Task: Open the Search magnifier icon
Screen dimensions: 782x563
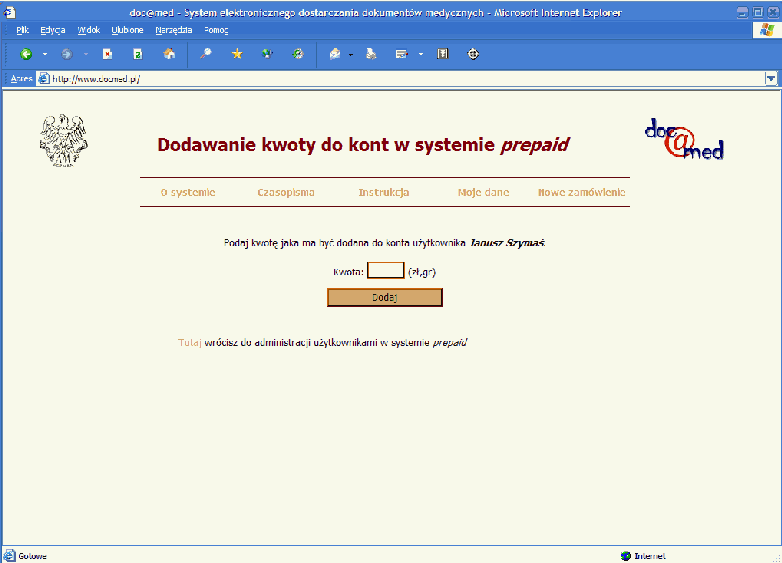Action: [206, 54]
